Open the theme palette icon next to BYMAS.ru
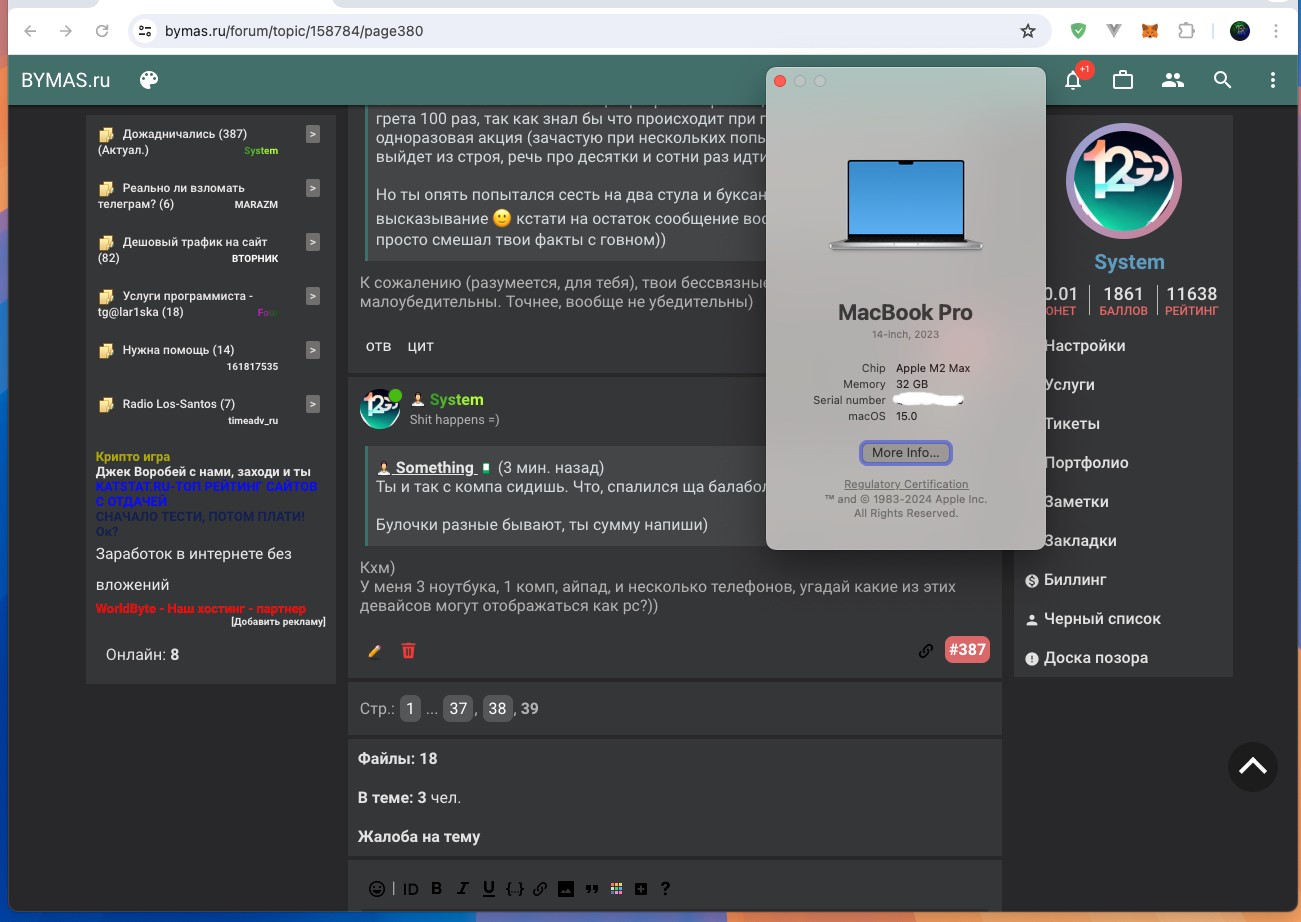 tap(149, 80)
